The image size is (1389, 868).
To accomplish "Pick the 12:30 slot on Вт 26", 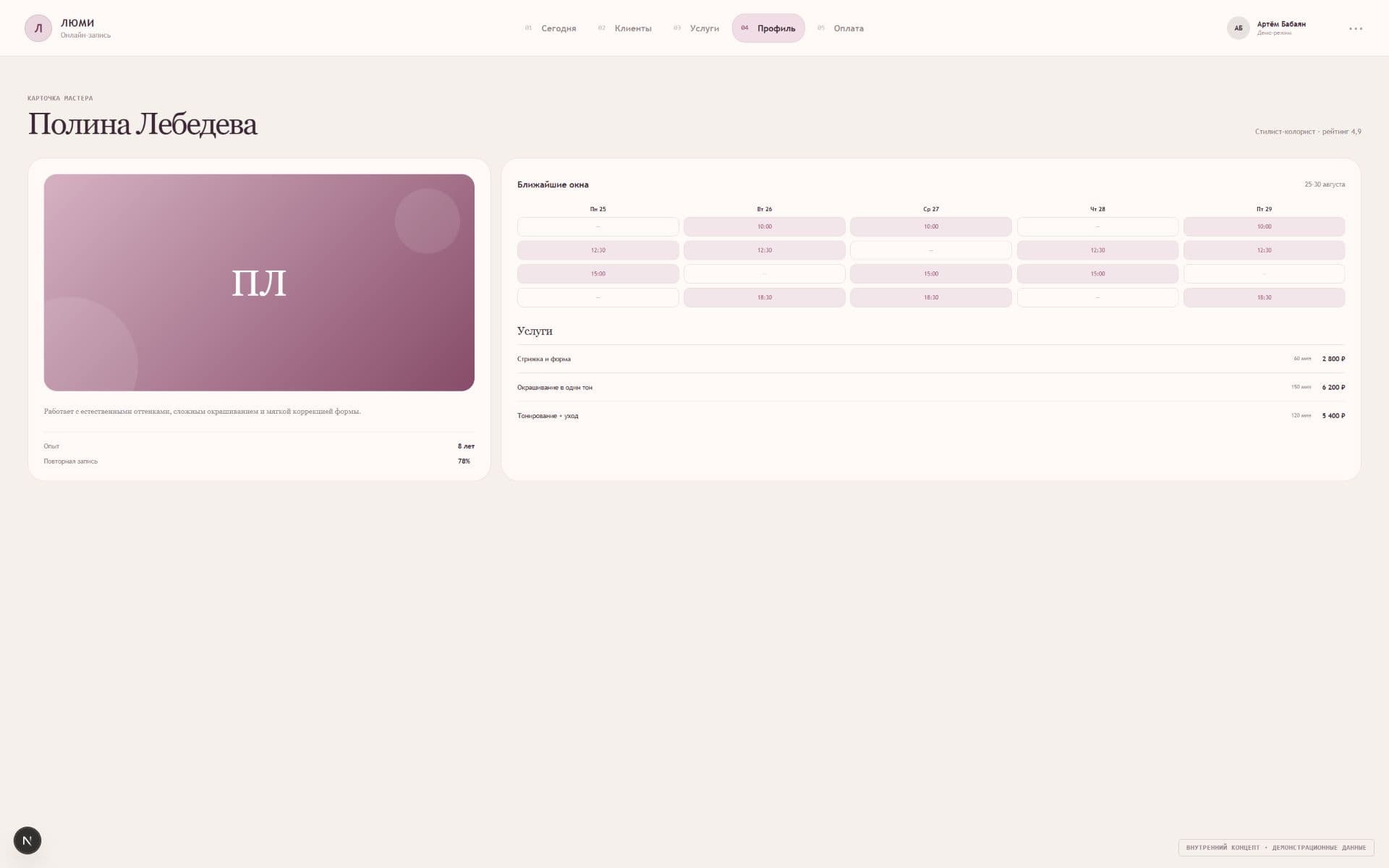I will click(x=764, y=250).
